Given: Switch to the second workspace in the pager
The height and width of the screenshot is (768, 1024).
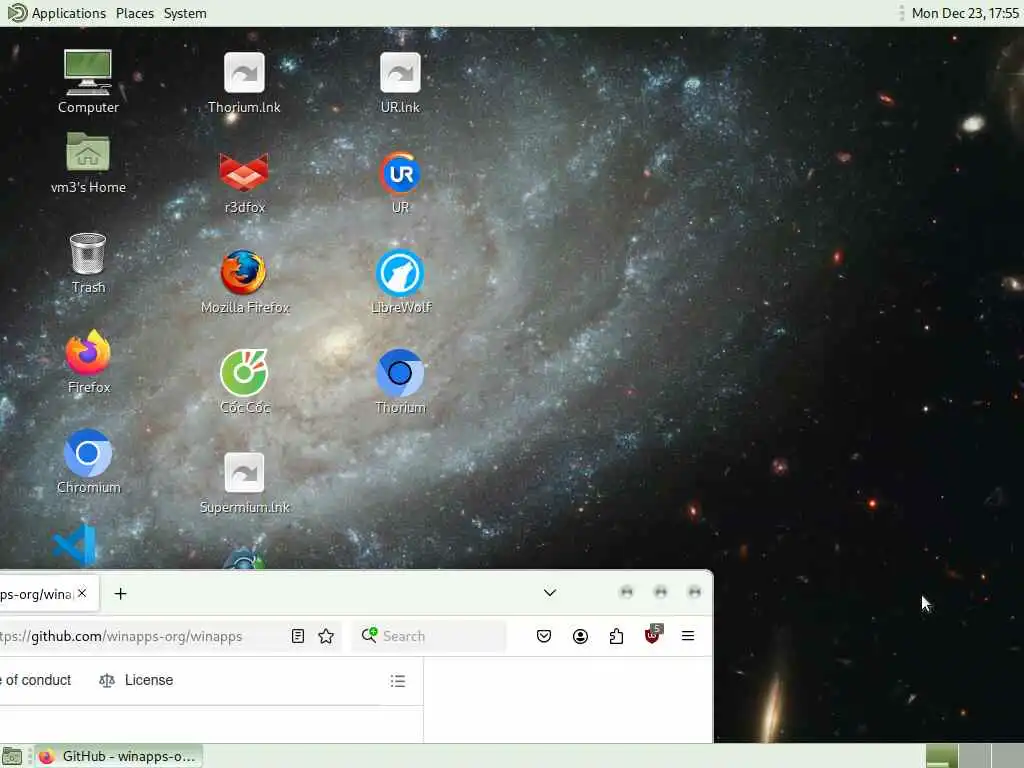Looking at the screenshot, I should click(x=974, y=756).
